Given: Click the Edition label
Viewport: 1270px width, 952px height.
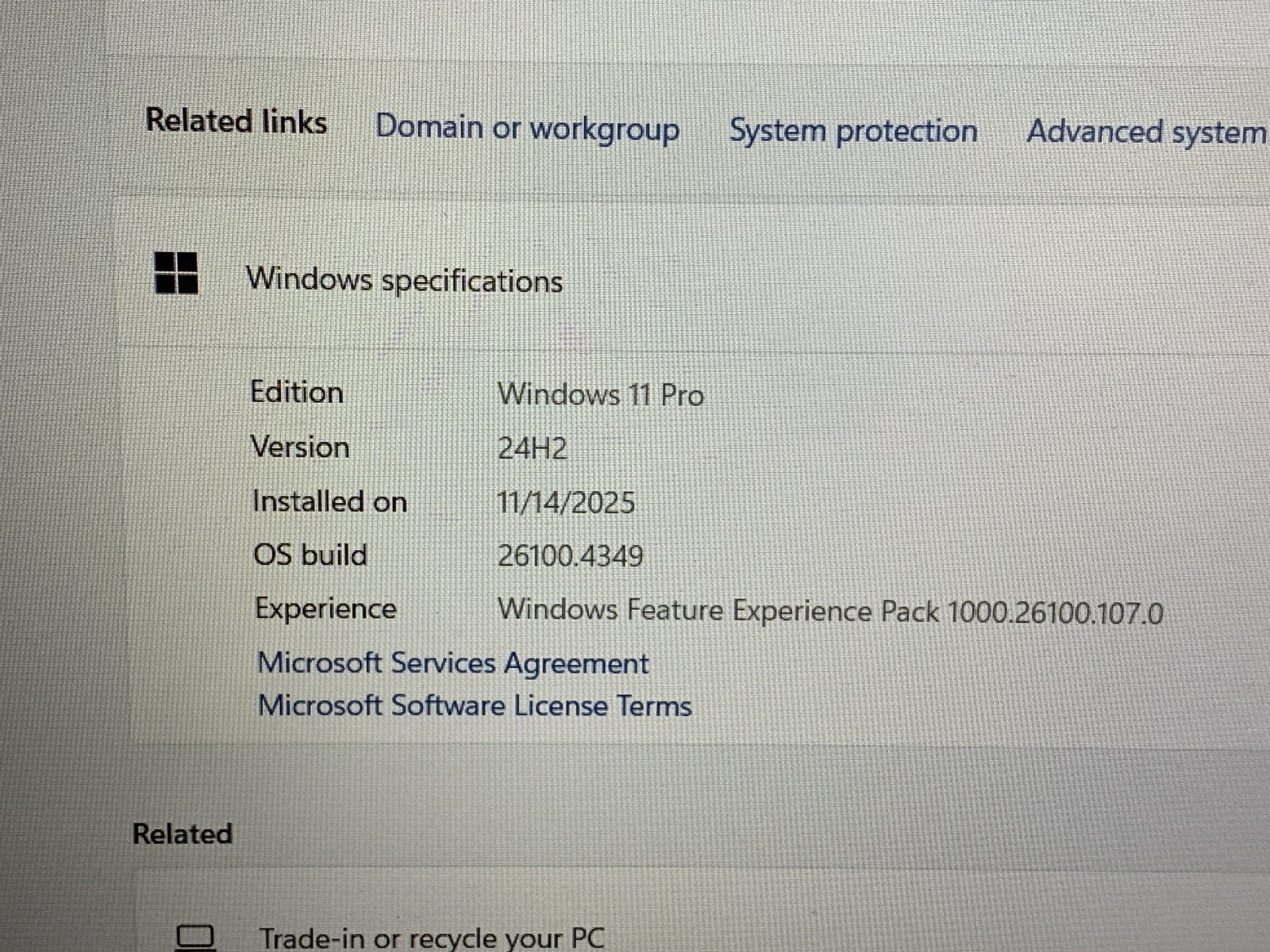Looking at the screenshot, I should (x=297, y=392).
